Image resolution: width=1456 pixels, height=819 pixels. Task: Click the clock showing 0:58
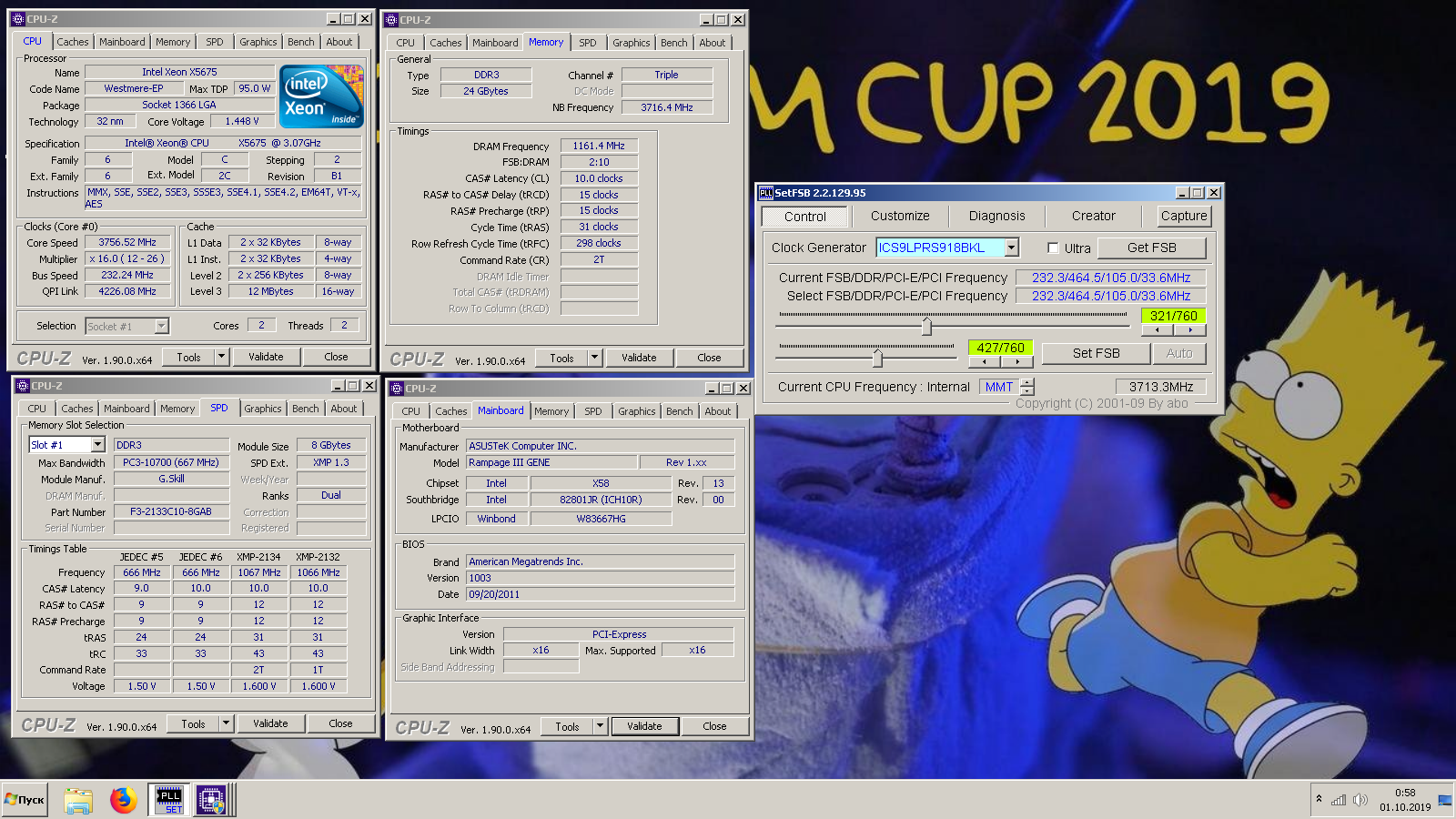(x=1404, y=793)
